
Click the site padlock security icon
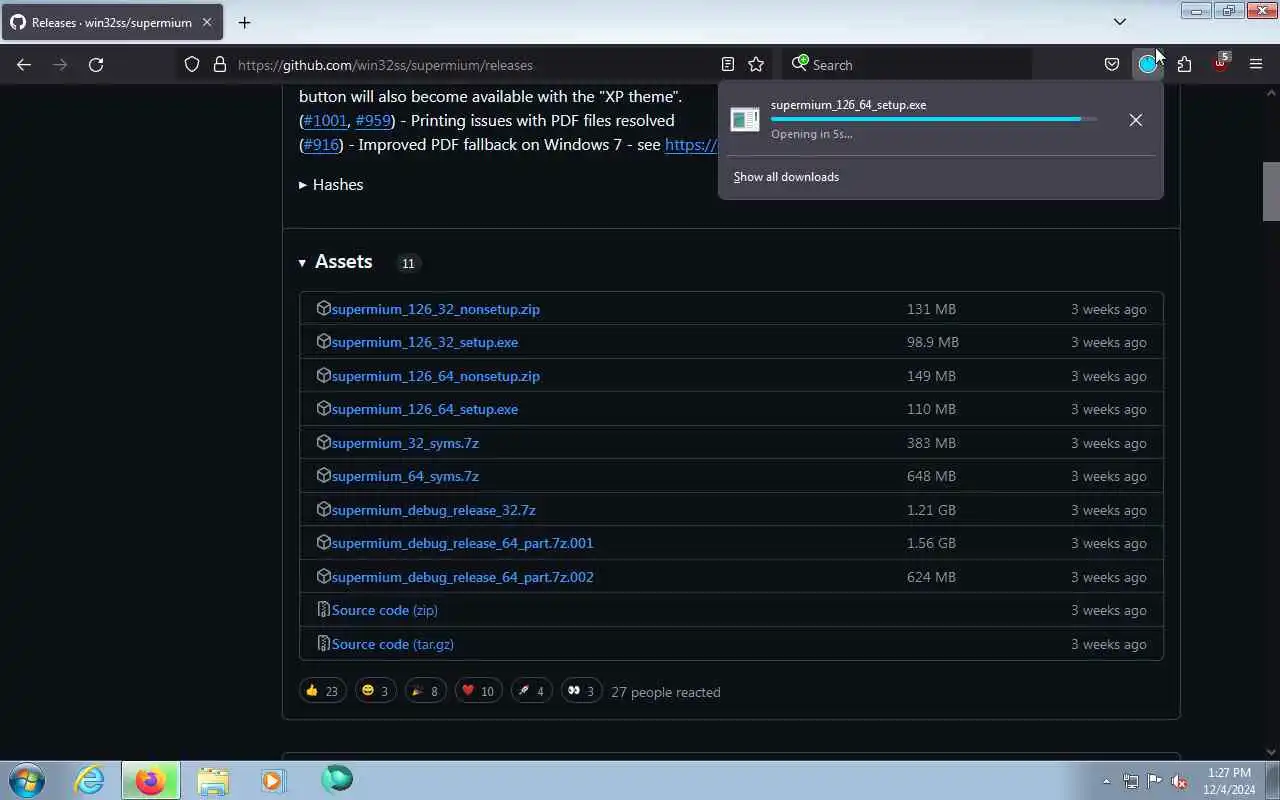point(220,64)
